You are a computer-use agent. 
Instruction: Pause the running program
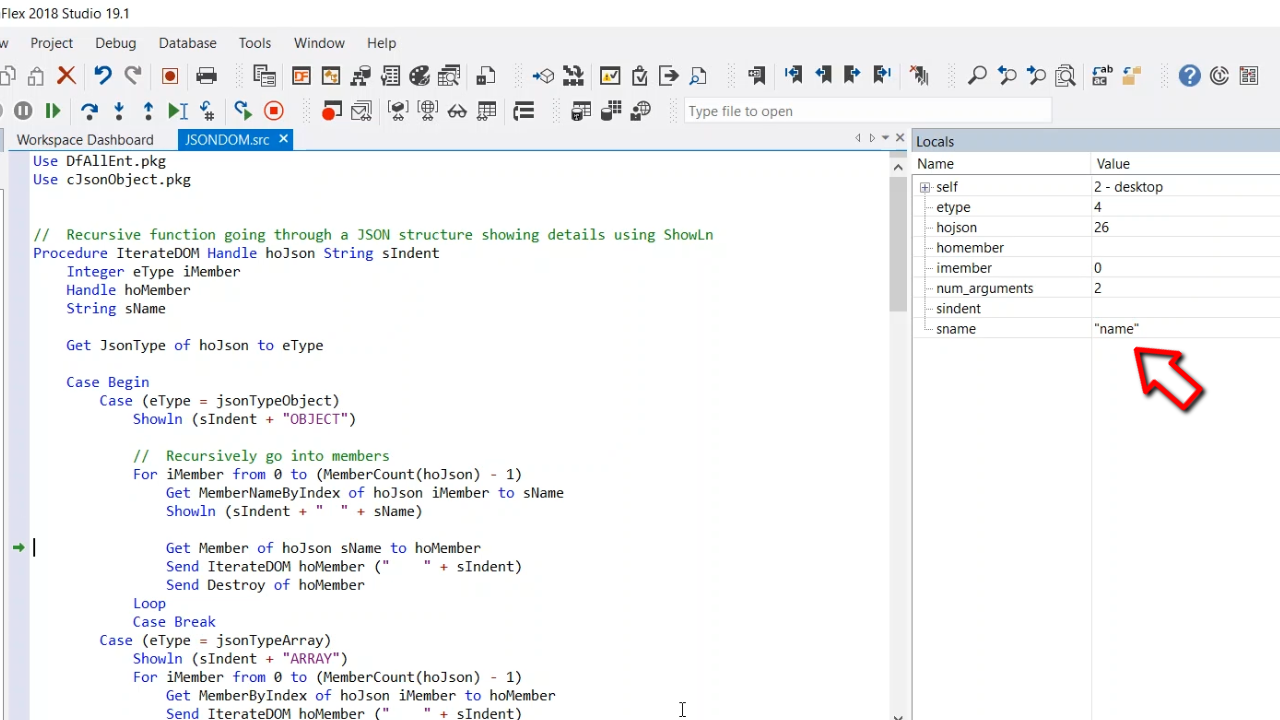click(x=23, y=111)
